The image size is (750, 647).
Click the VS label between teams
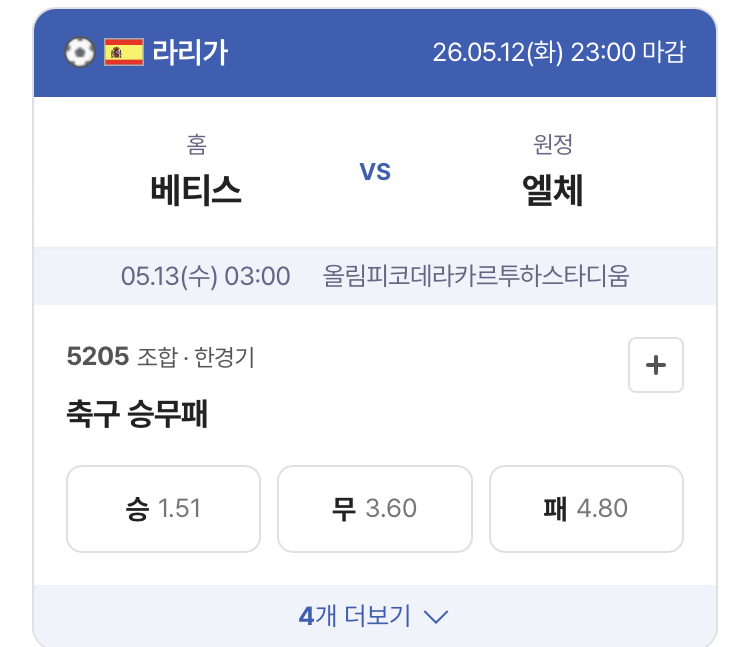[375, 172]
